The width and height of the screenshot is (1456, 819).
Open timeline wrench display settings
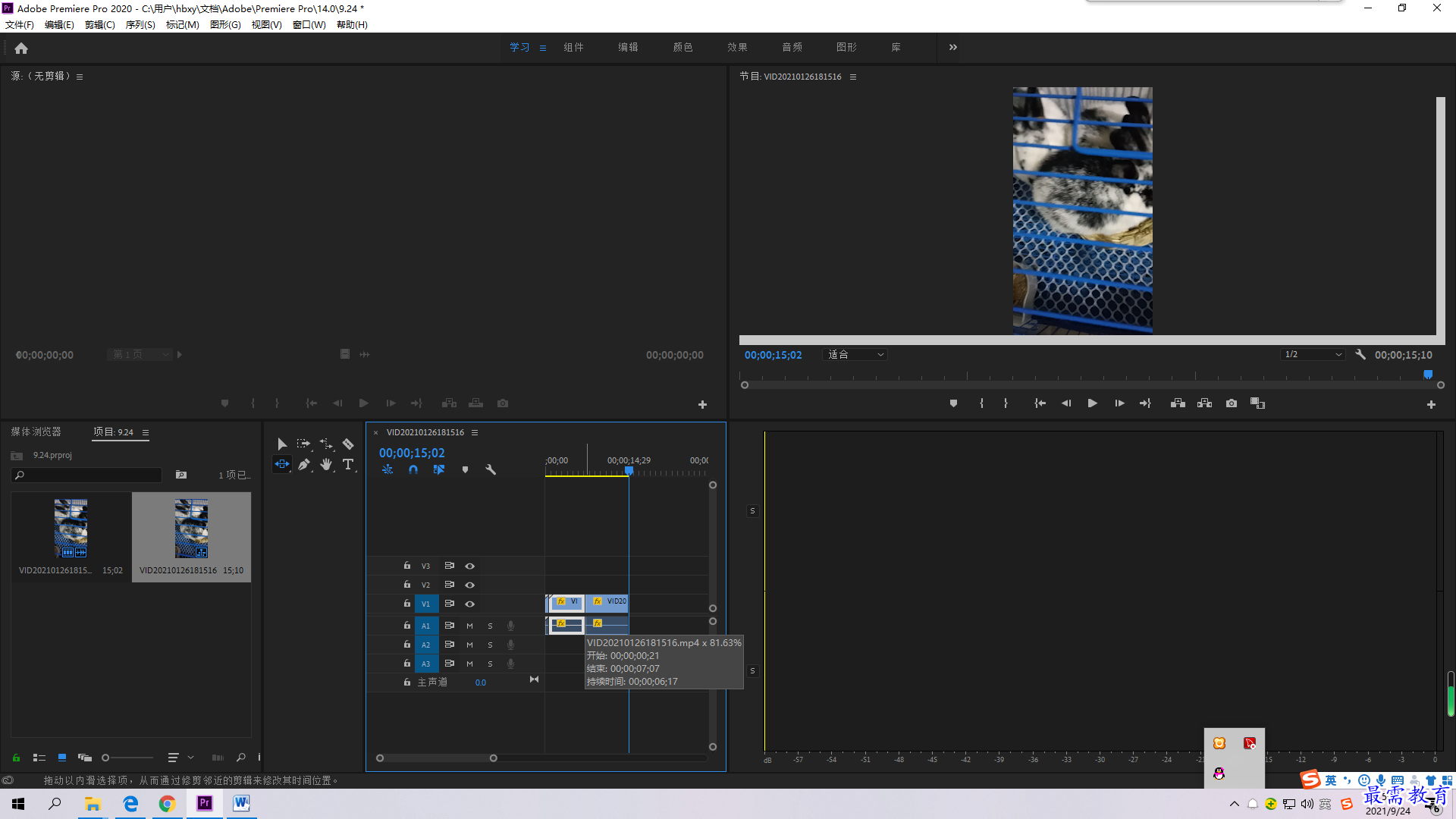[491, 469]
